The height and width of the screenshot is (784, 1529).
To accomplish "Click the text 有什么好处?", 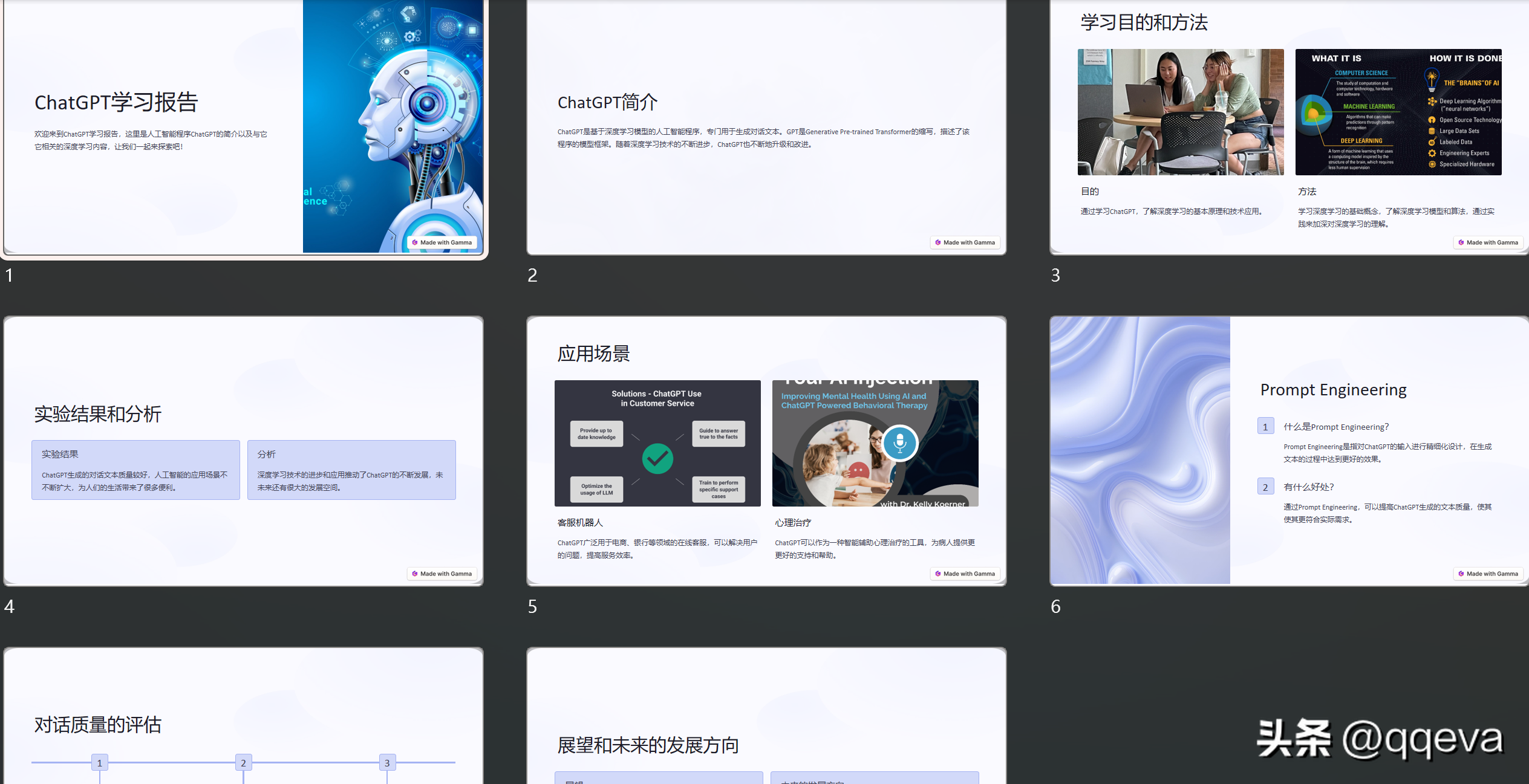I will (x=1309, y=487).
